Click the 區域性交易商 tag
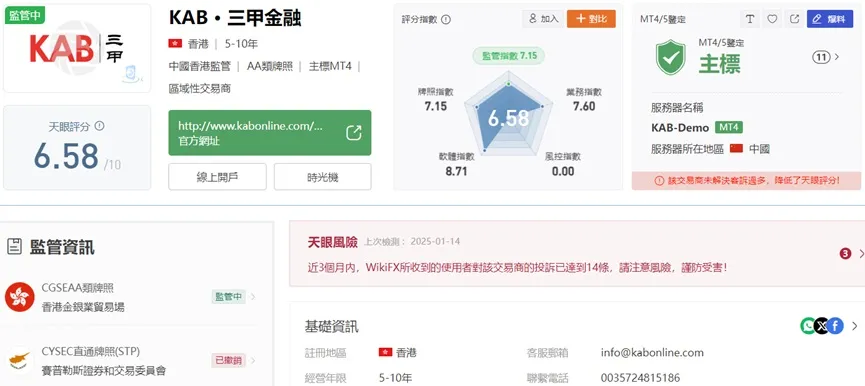 pos(200,88)
